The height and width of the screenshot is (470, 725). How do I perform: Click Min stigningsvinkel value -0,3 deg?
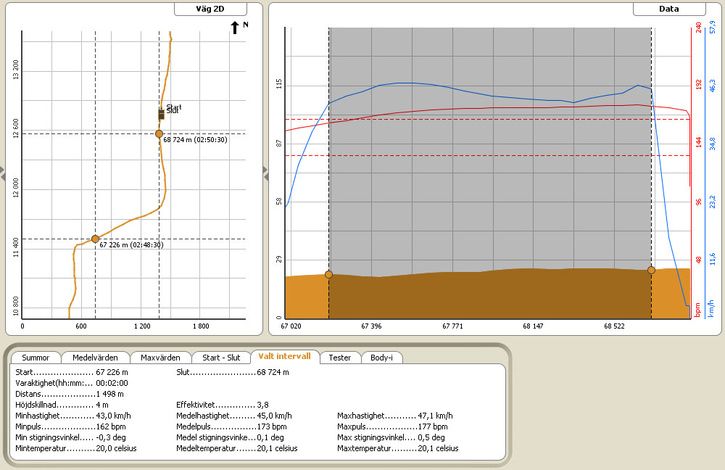(111, 438)
